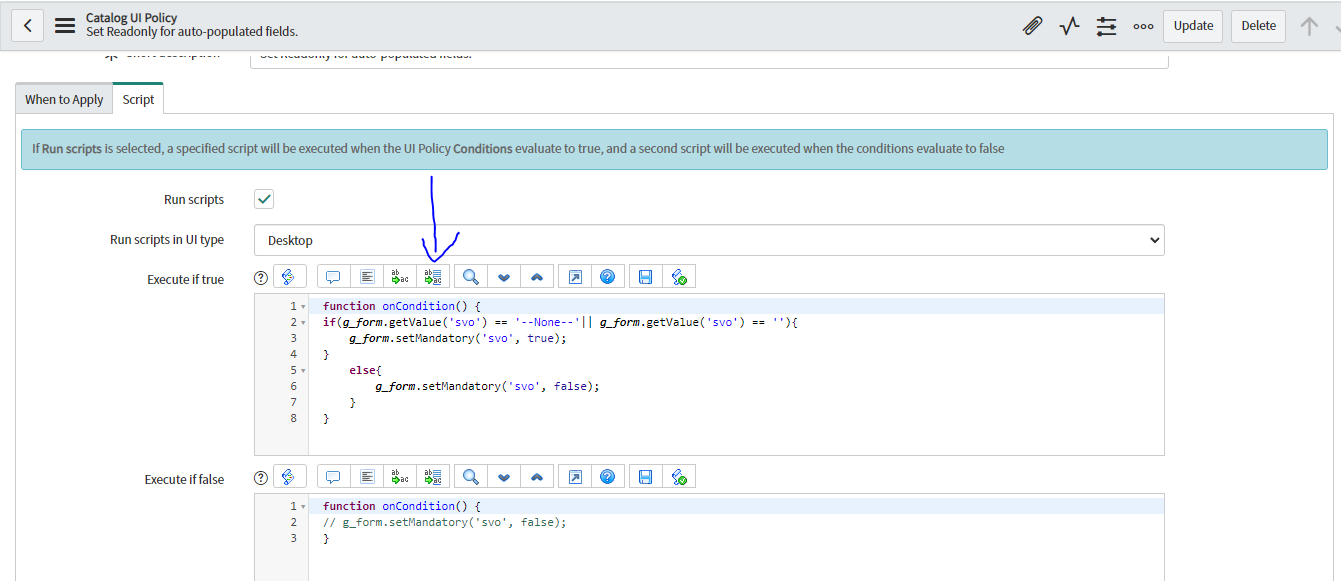Search code in Execute if true editor

pos(471,277)
